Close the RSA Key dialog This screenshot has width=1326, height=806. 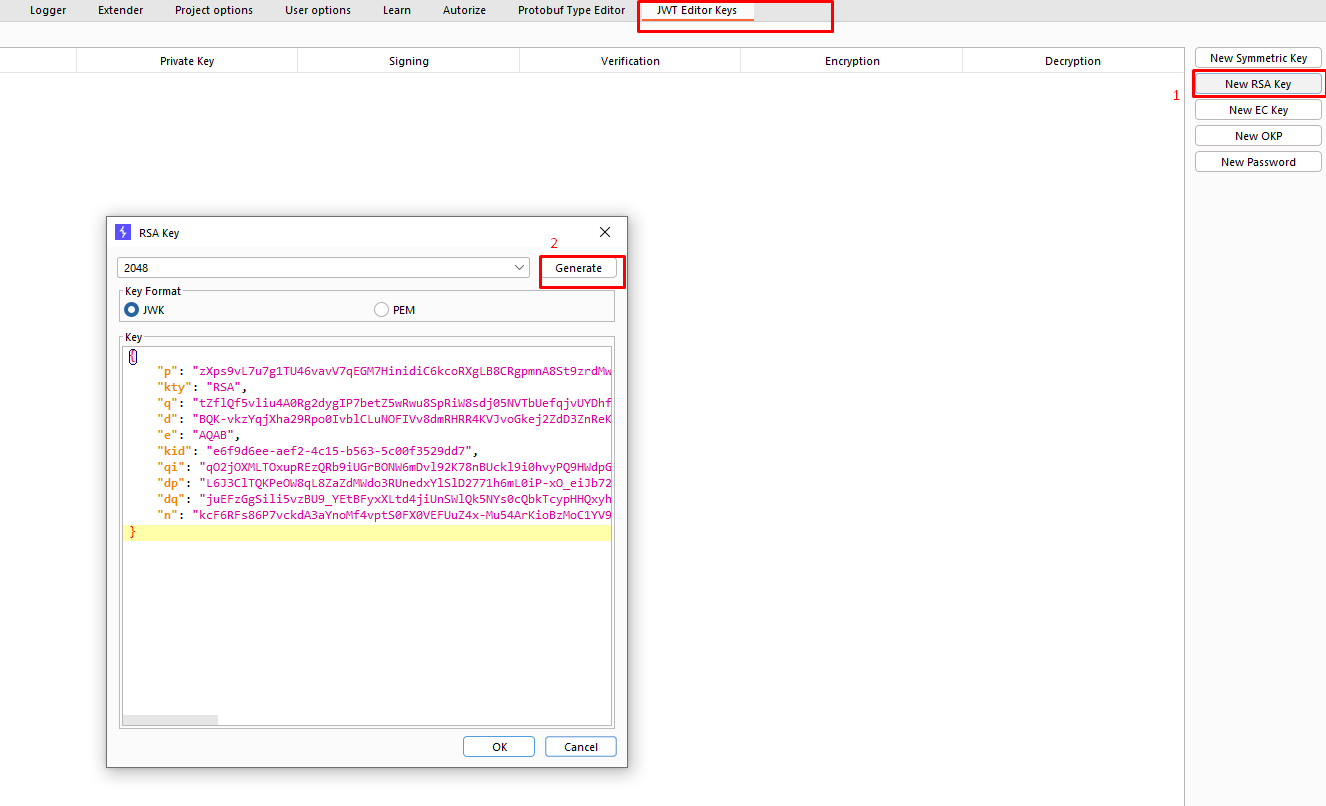point(605,232)
